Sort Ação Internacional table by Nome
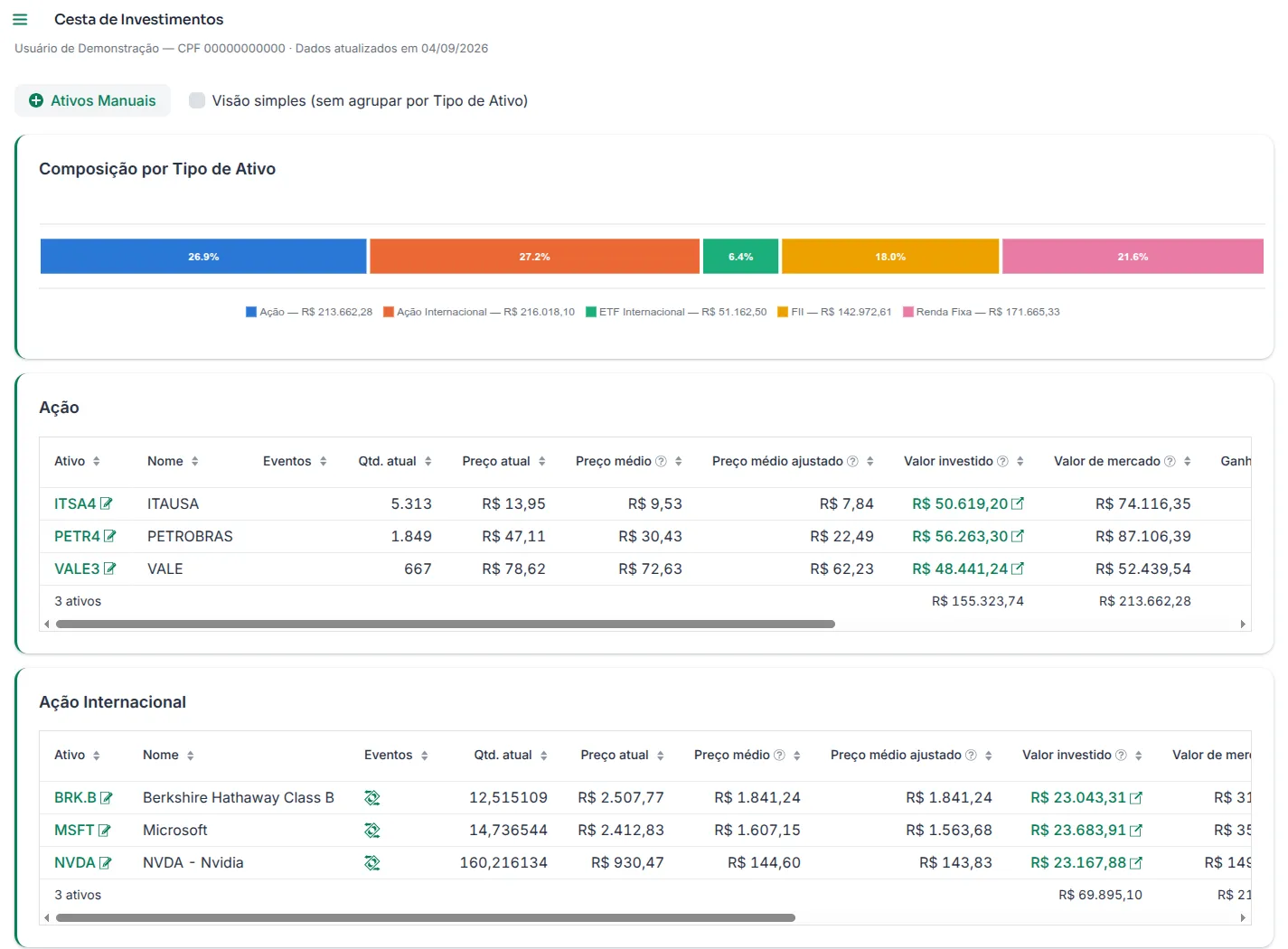The width and height of the screenshot is (1288, 949). [191, 756]
